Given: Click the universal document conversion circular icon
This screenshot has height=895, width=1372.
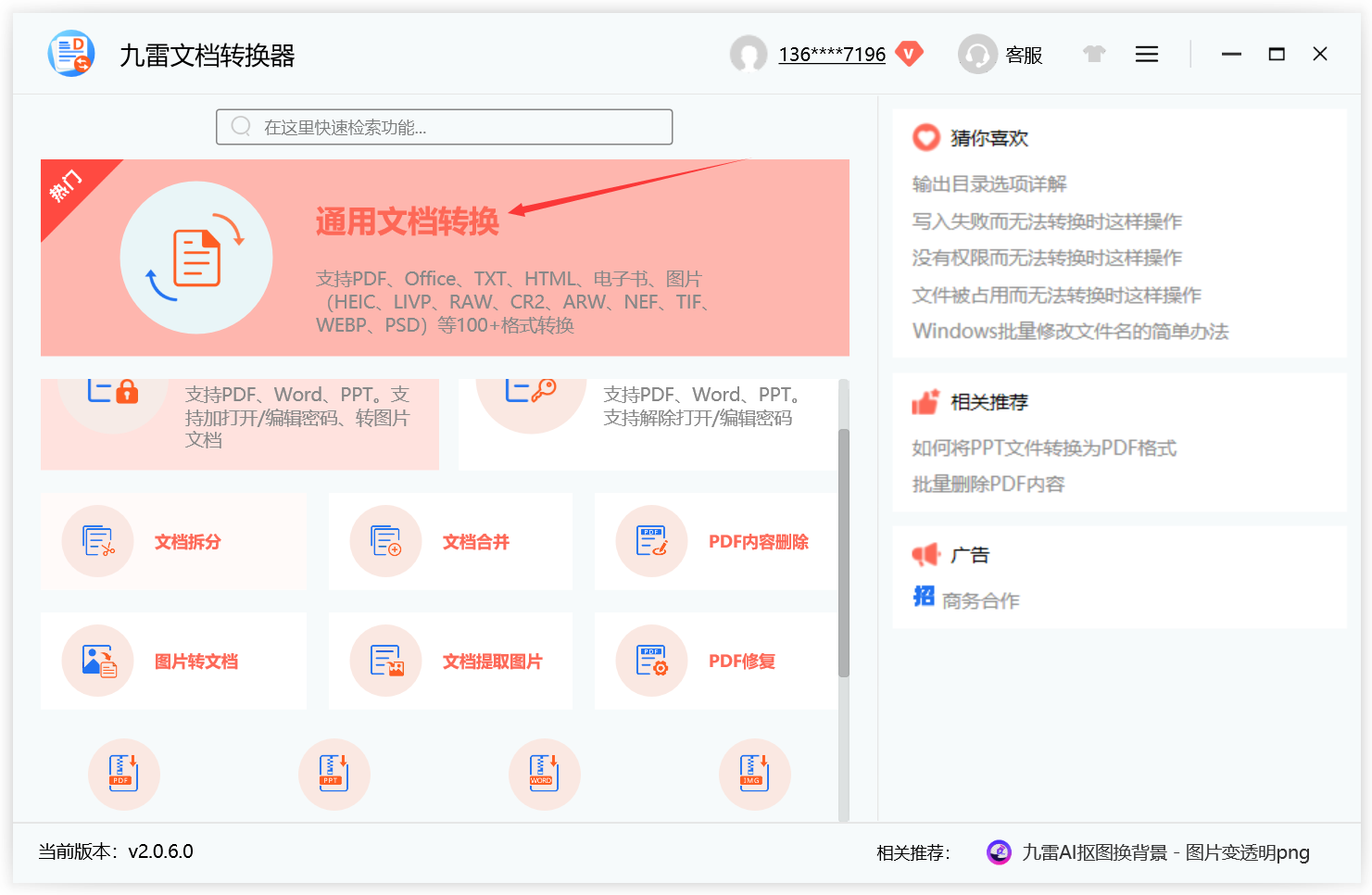Looking at the screenshot, I should 196,258.
